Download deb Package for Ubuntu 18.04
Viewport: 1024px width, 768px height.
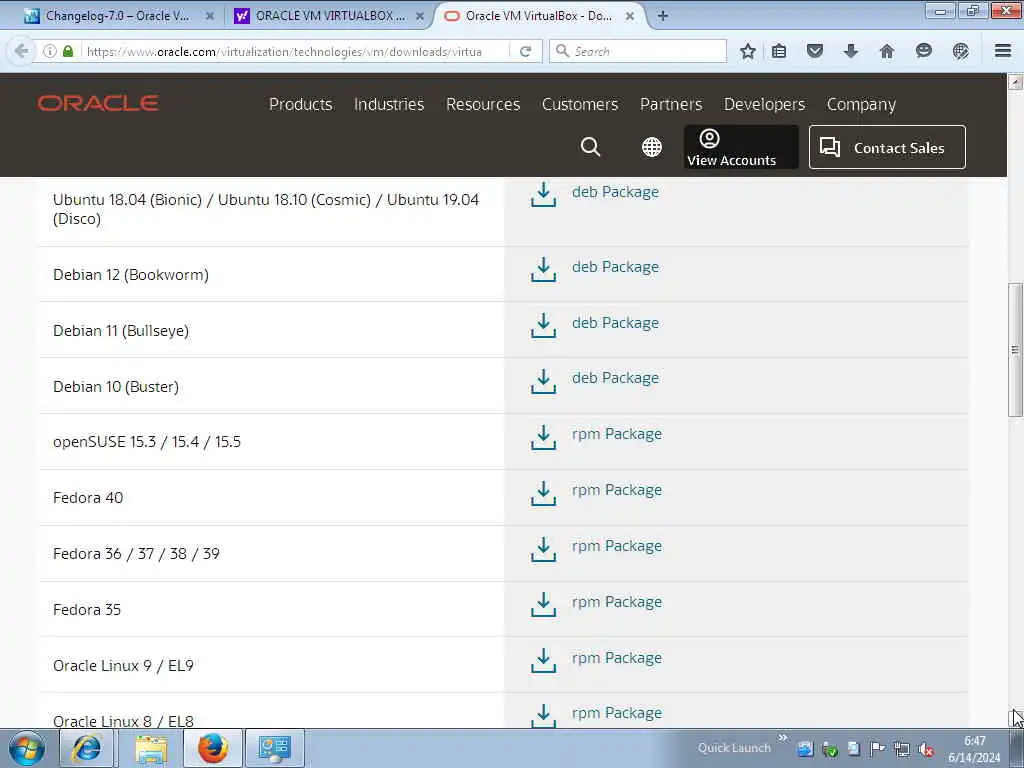(x=615, y=192)
